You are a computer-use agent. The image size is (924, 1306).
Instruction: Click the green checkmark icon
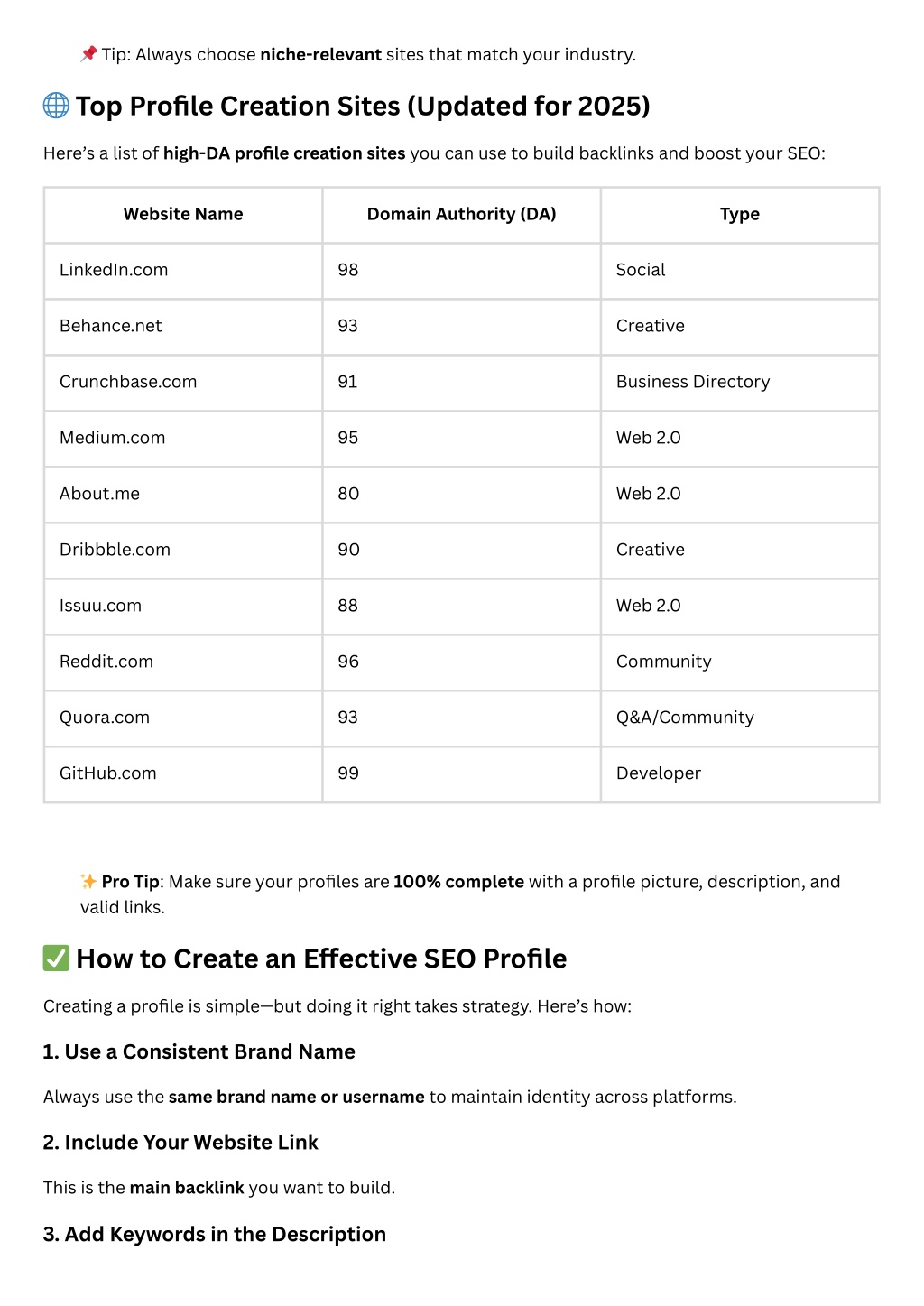pyautogui.click(x=56, y=958)
